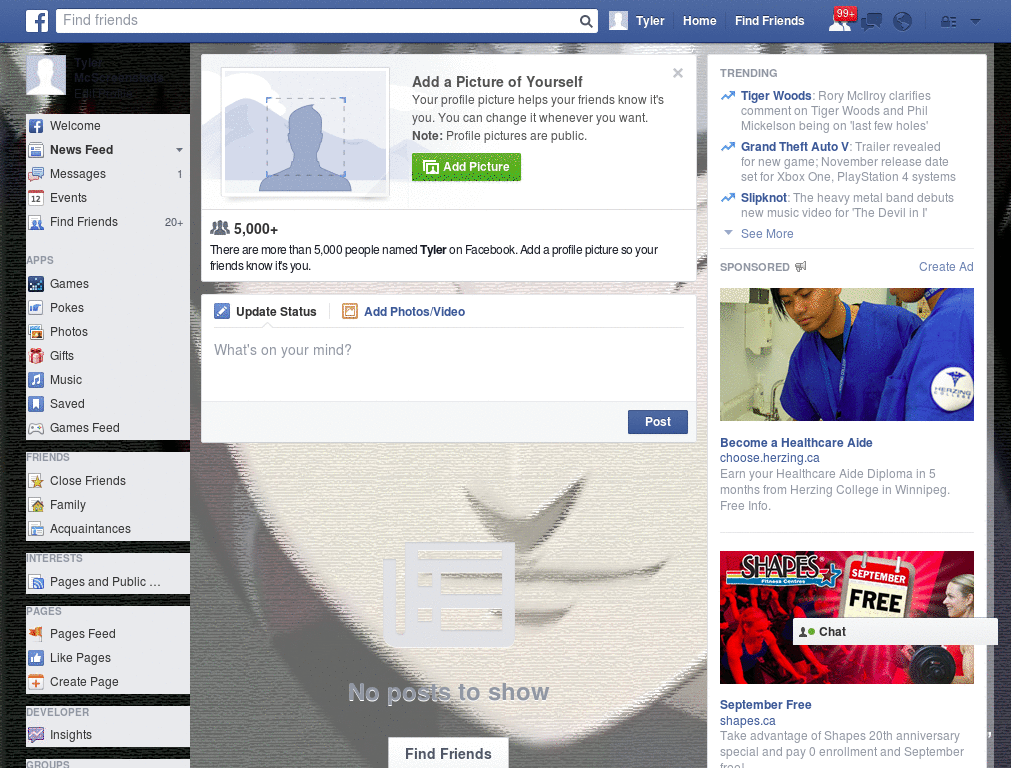Click the Games app icon
This screenshot has width=1024, height=768.
(36, 284)
